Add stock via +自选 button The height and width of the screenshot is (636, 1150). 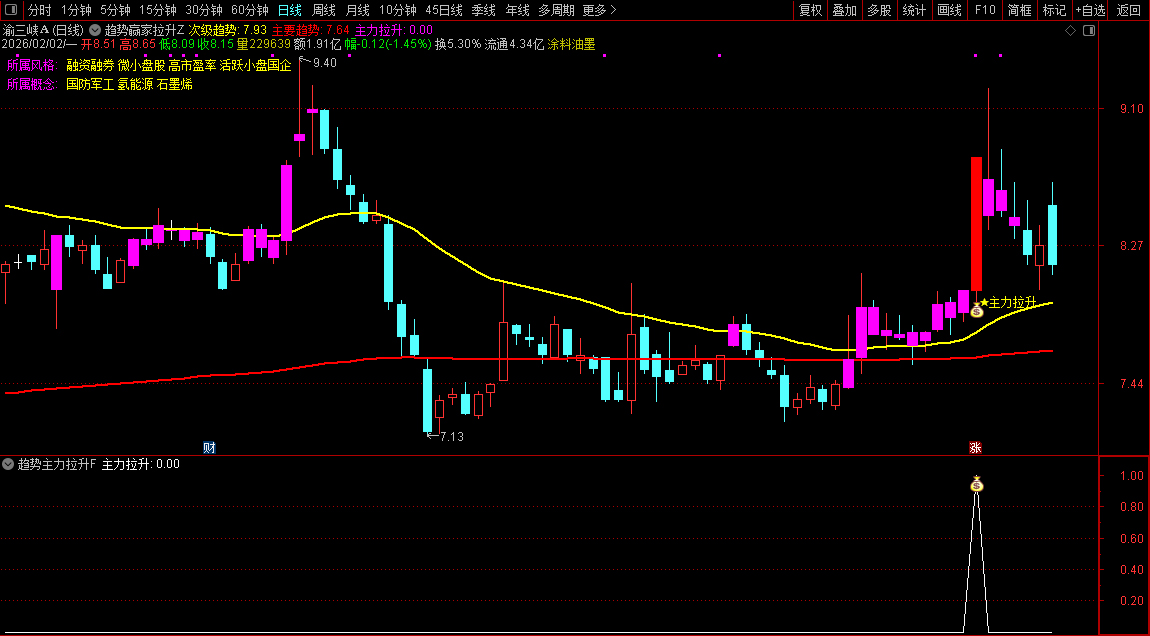click(x=1091, y=10)
